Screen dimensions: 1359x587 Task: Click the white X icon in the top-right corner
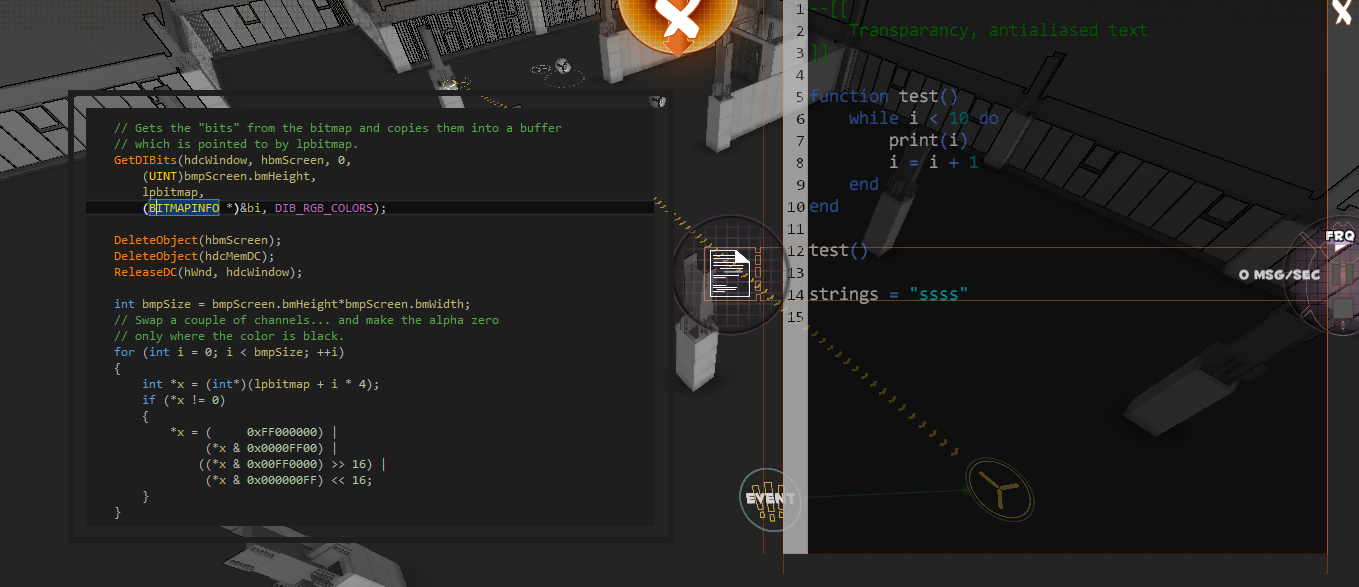pos(1343,13)
